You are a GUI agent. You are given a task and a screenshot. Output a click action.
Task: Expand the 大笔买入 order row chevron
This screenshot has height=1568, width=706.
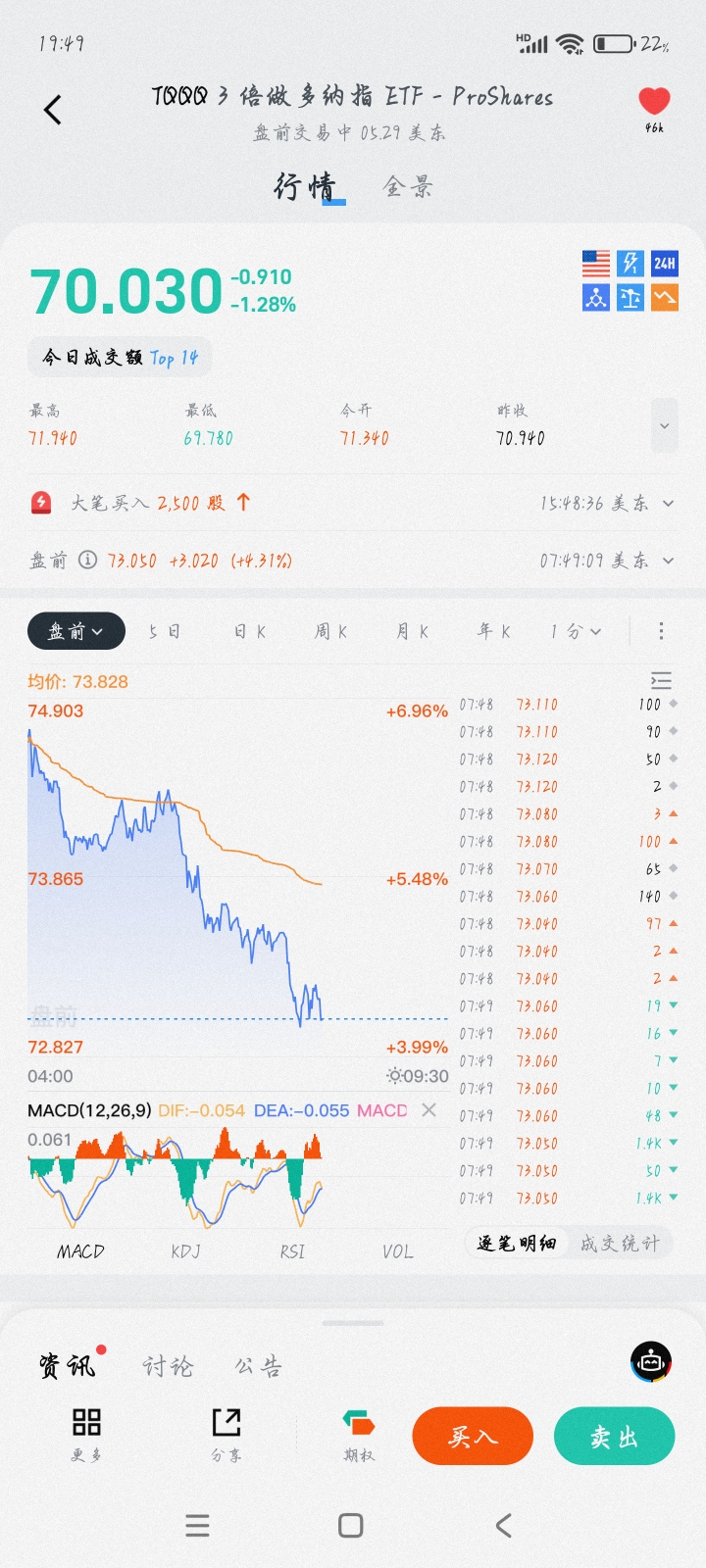pyautogui.click(x=669, y=503)
